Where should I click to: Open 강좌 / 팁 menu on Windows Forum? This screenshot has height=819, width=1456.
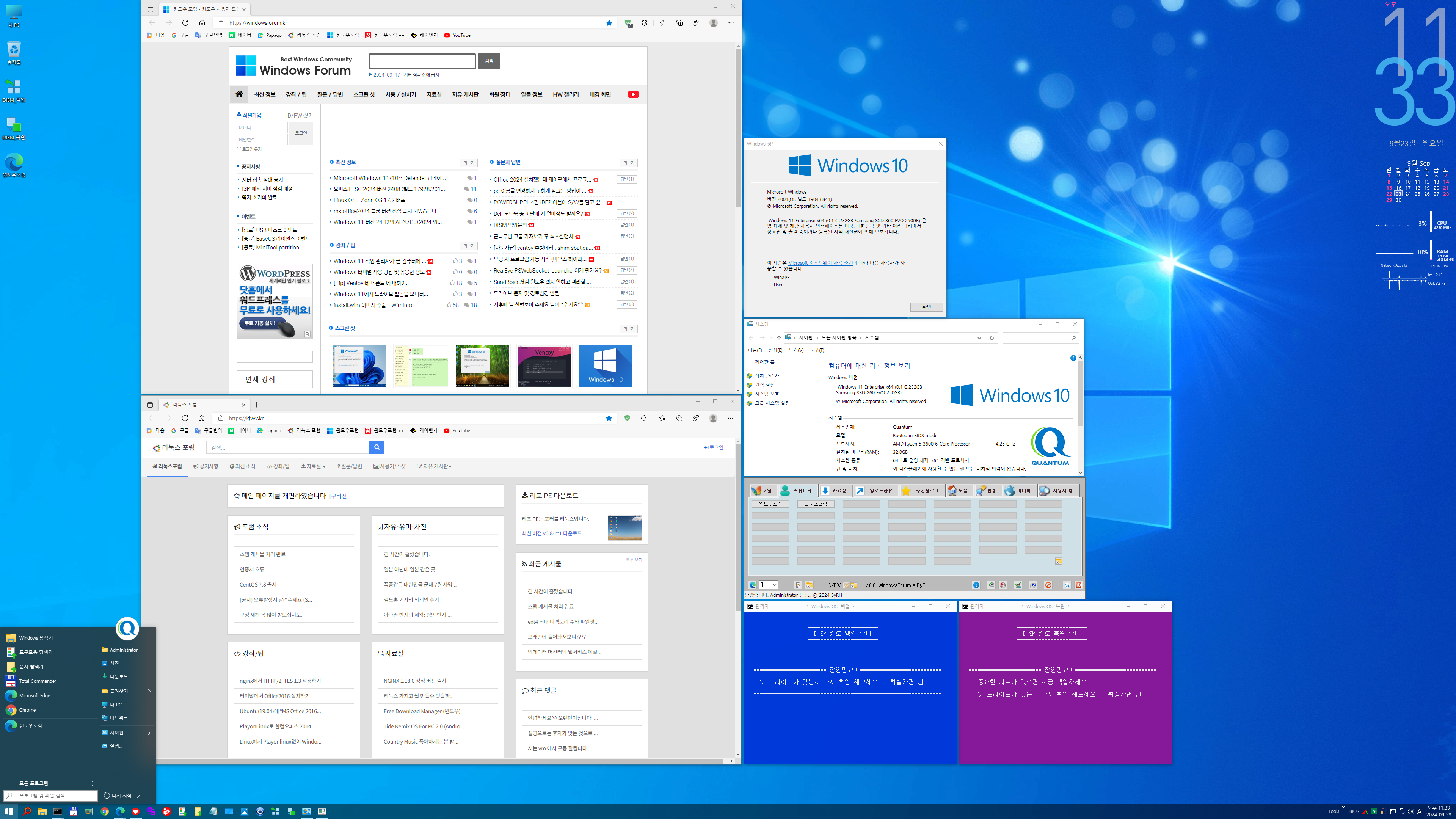[x=296, y=94]
